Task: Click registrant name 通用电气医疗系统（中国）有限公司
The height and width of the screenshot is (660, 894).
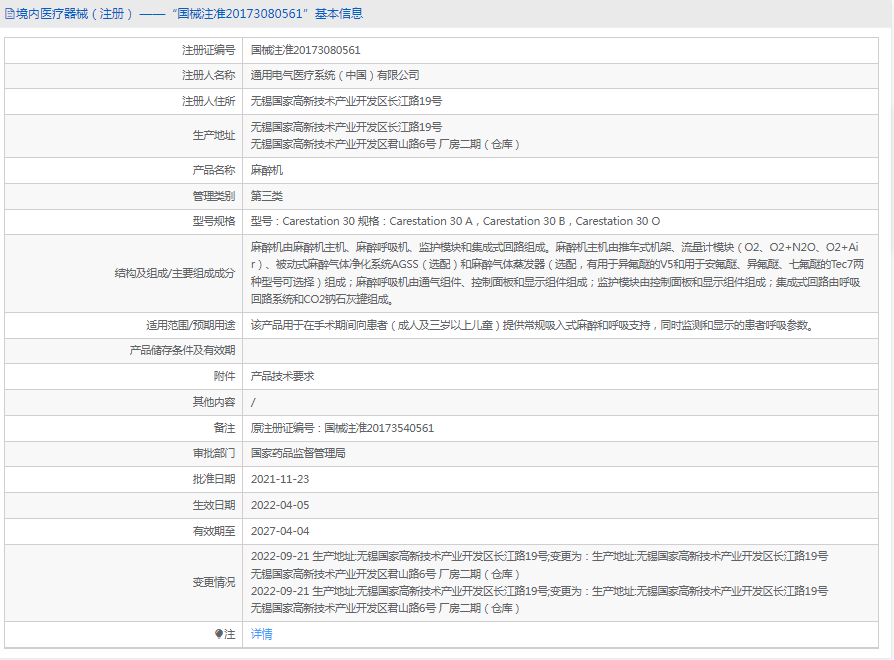Action: pos(335,75)
